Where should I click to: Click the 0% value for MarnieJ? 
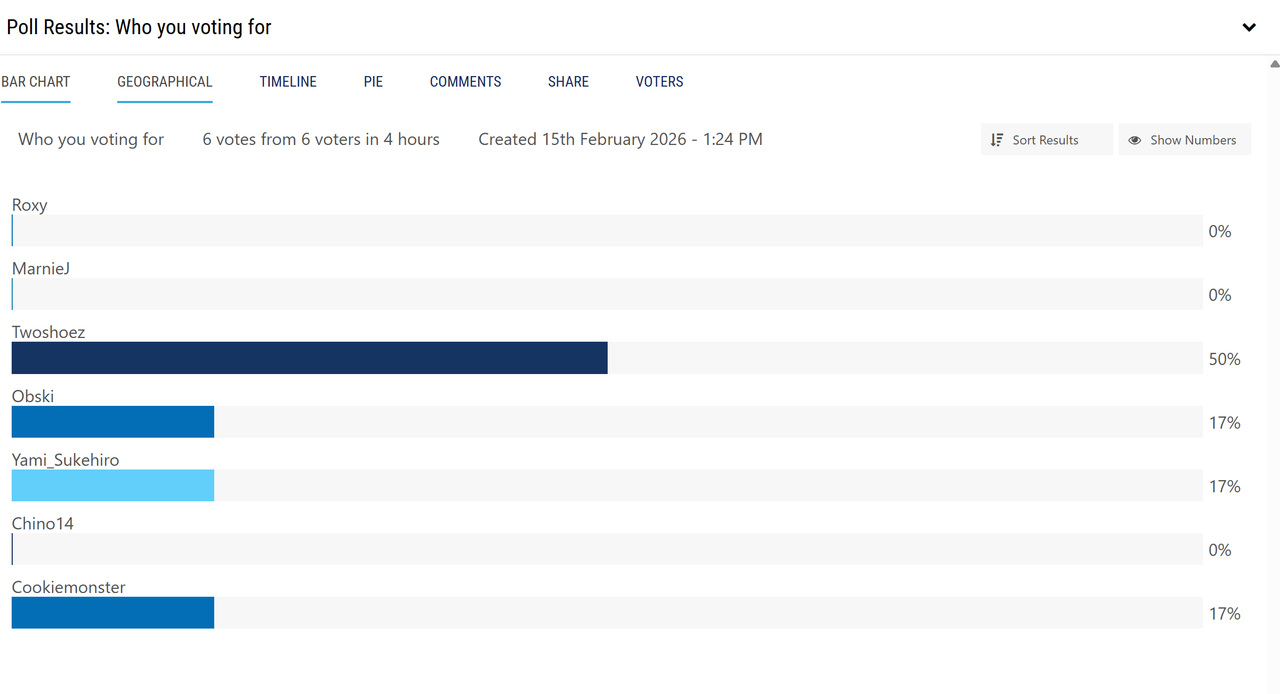(x=1220, y=295)
